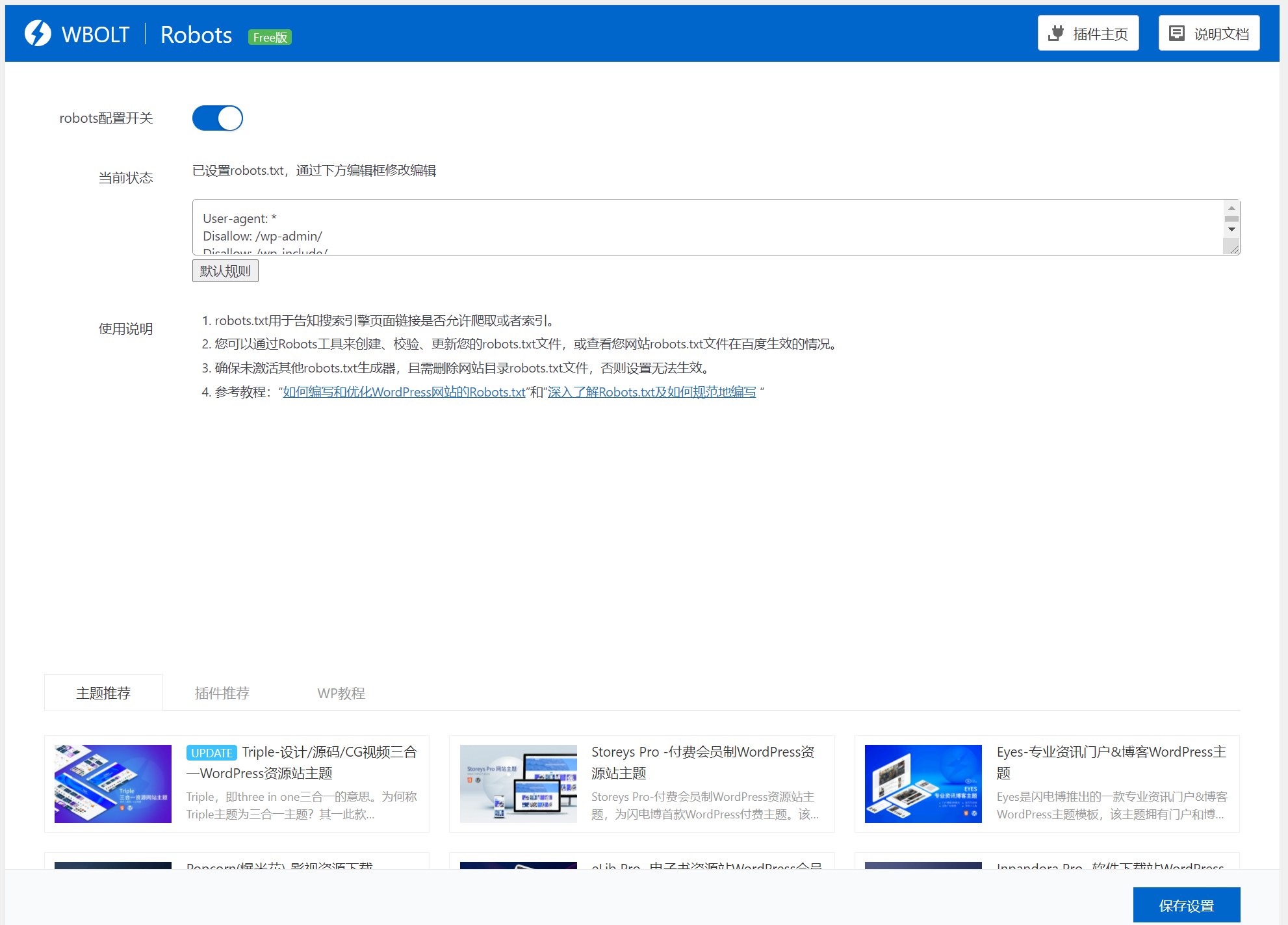Open the Storeys Pro theme thumbnail
Viewport: 1288px width, 925px height.
click(x=518, y=783)
